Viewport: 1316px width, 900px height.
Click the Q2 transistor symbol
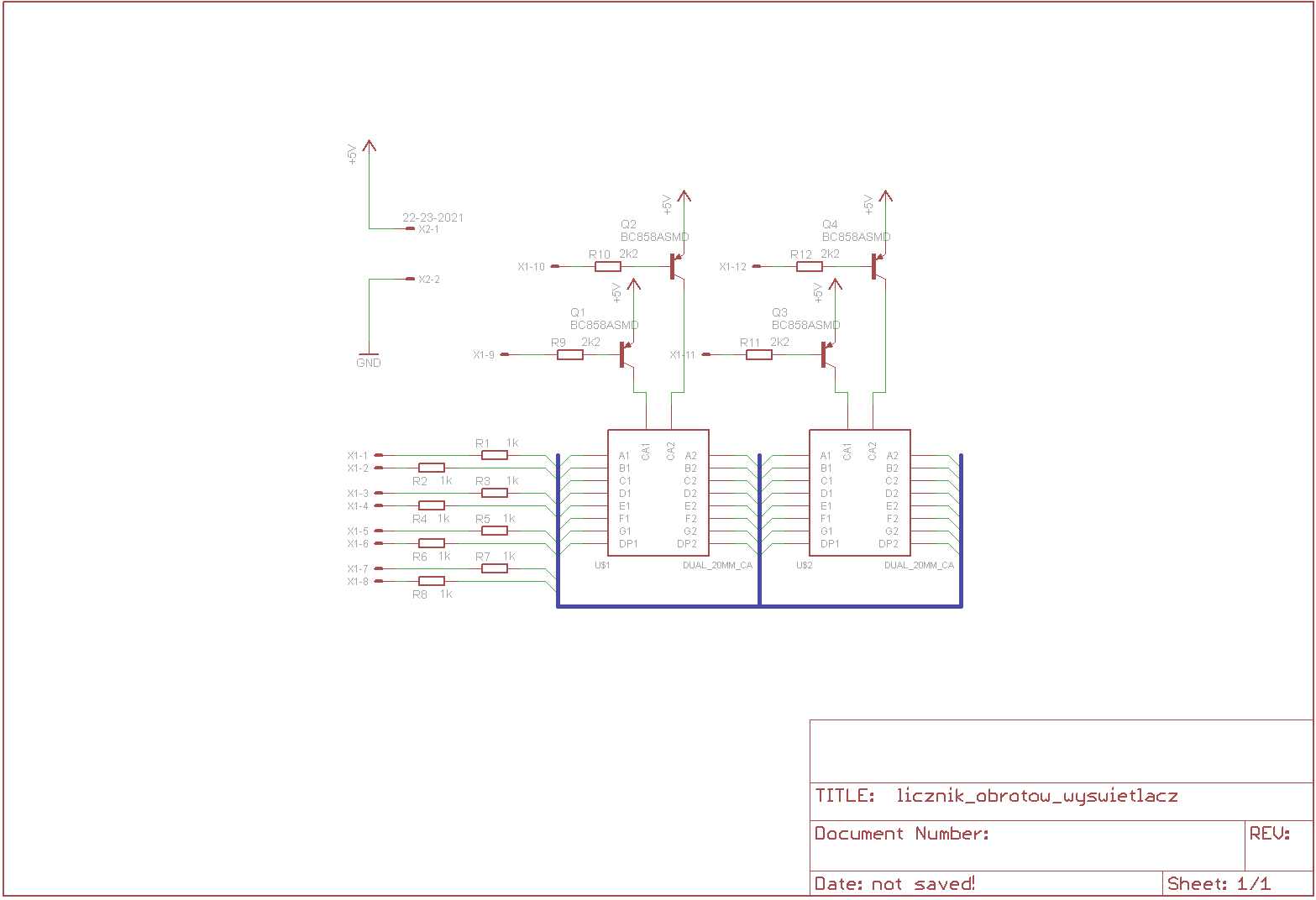tap(677, 266)
